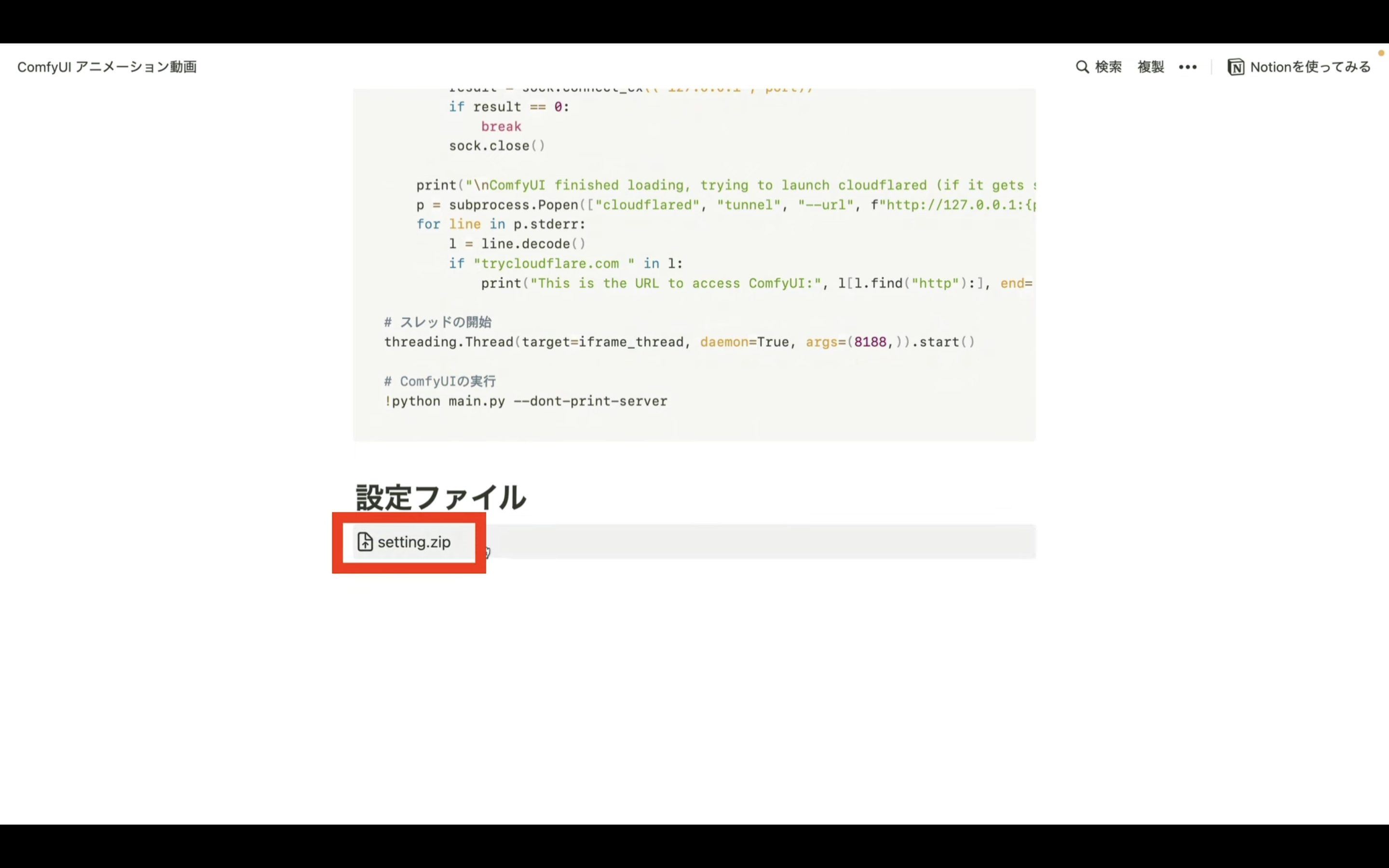Click the 'l = line.decode()' line

click(x=517, y=244)
